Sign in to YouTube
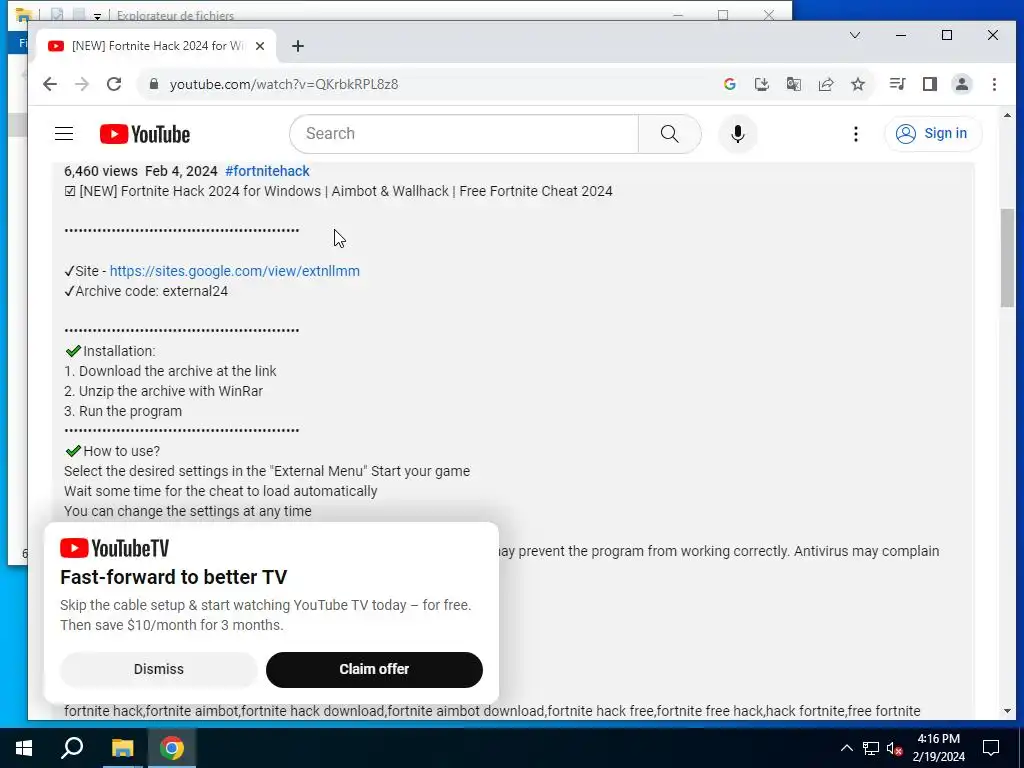Image resolution: width=1024 pixels, height=768 pixels. (x=933, y=134)
